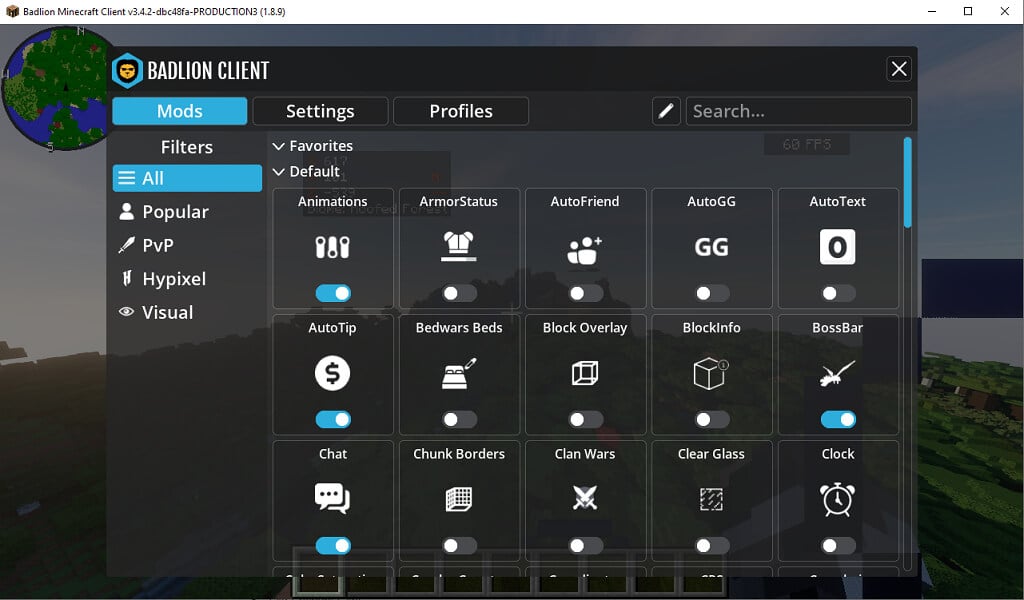Click the Chunk Borders grid icon

click(458, 499)
